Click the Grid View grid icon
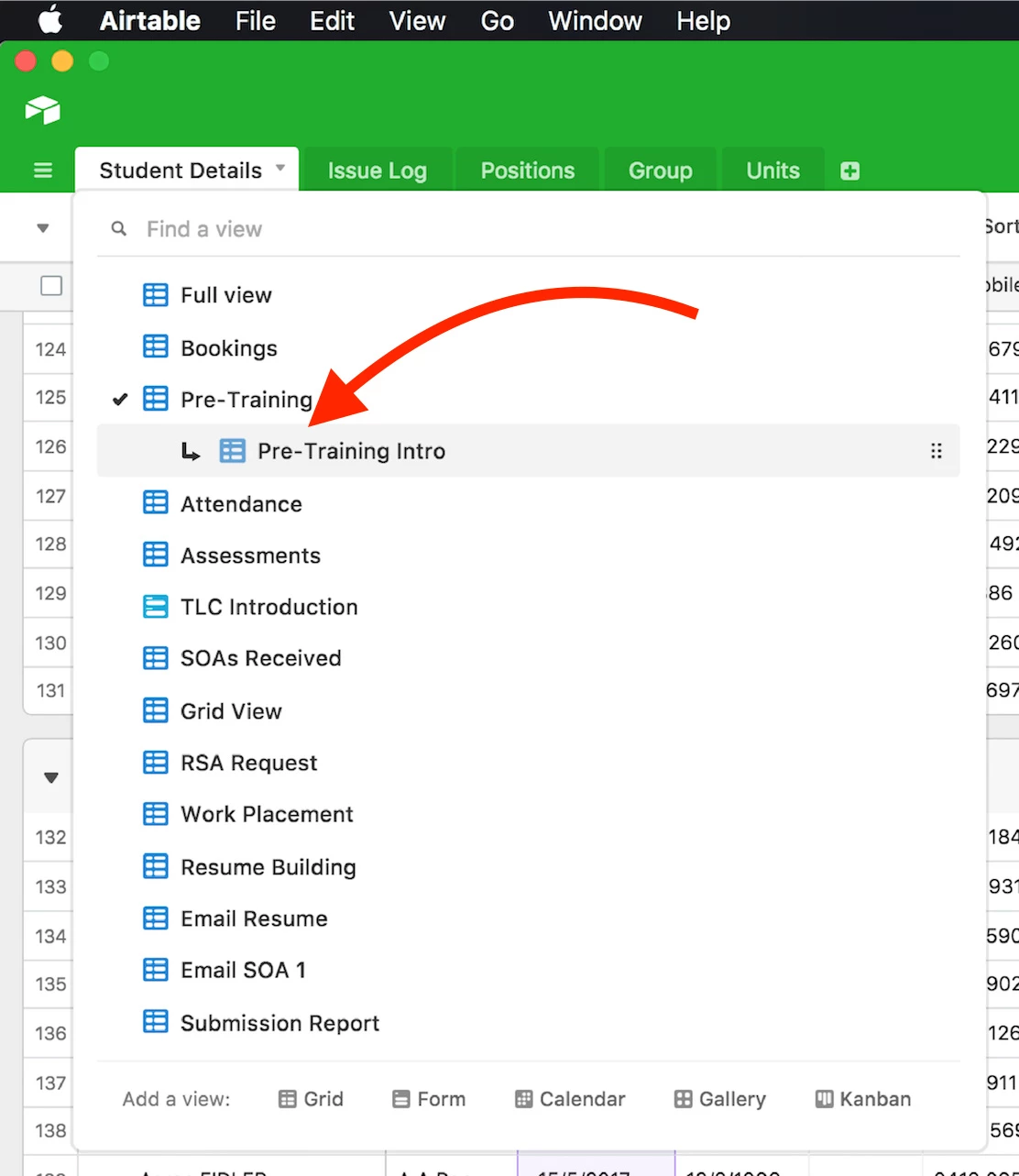1019x1176 pixels. 156,710
